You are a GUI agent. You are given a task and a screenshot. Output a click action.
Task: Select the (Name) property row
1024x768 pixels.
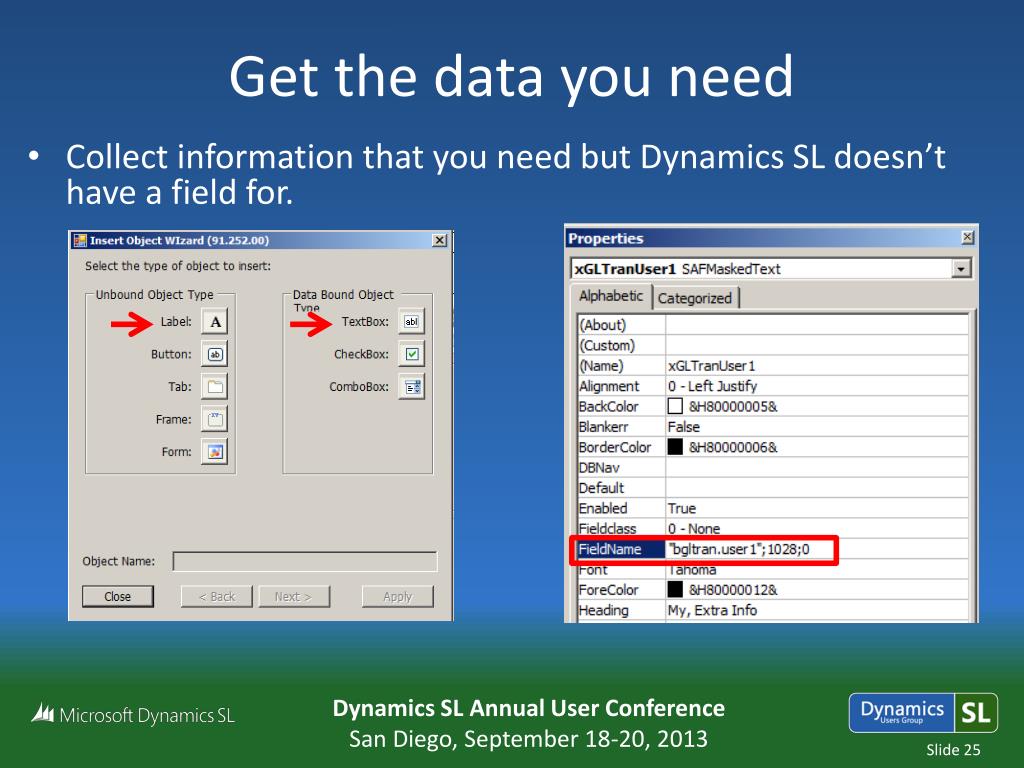pos(773,365)
